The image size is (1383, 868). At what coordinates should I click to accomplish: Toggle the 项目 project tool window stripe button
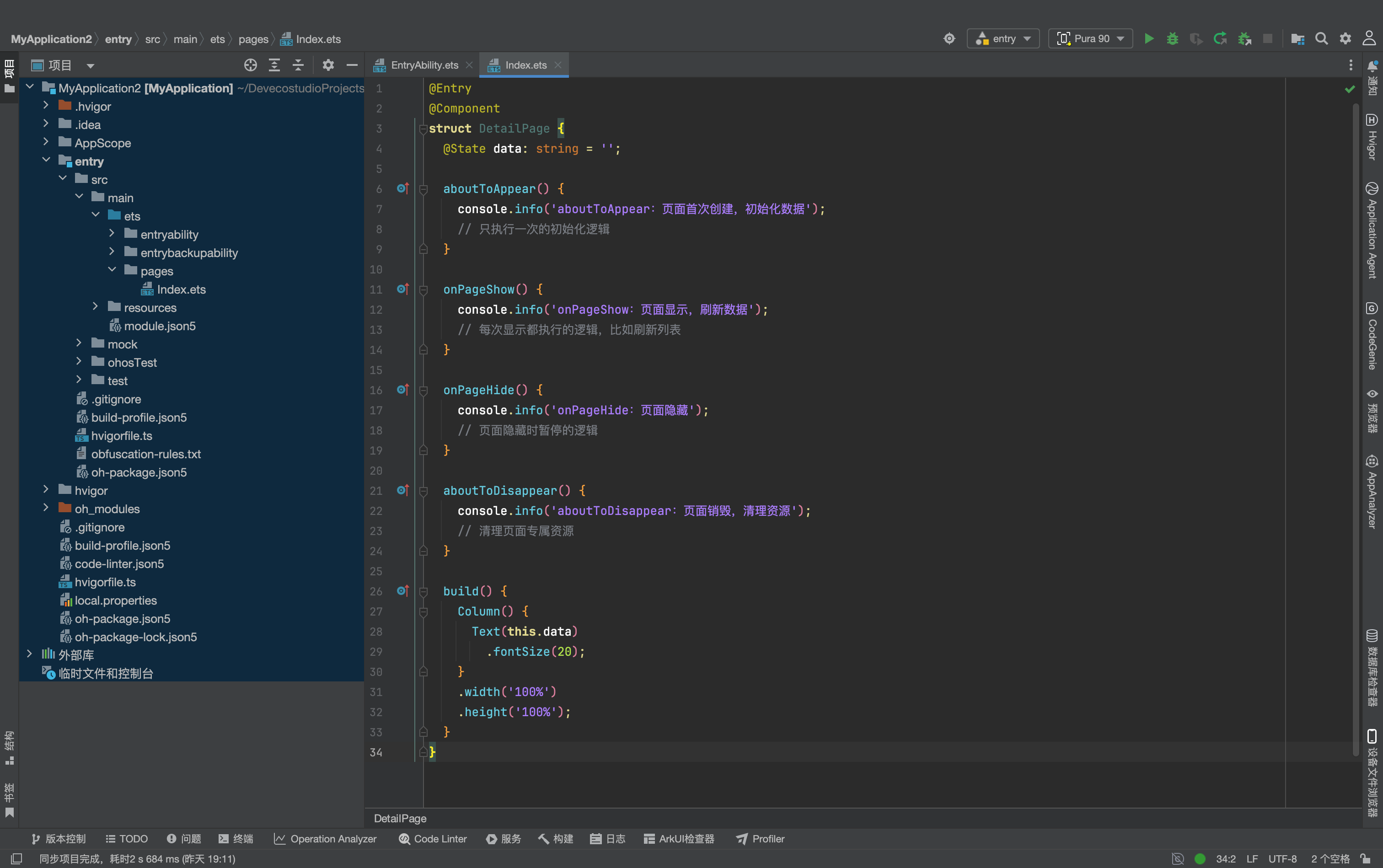pos(9,76)
